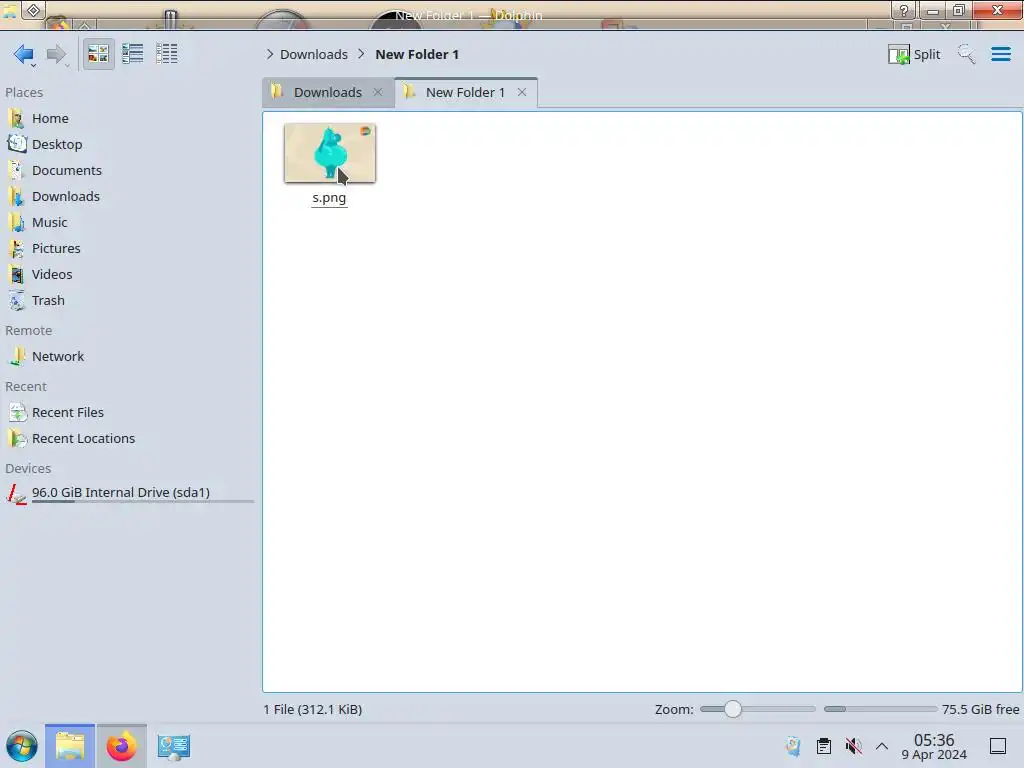Open the start menu orb

pos(22,746)
